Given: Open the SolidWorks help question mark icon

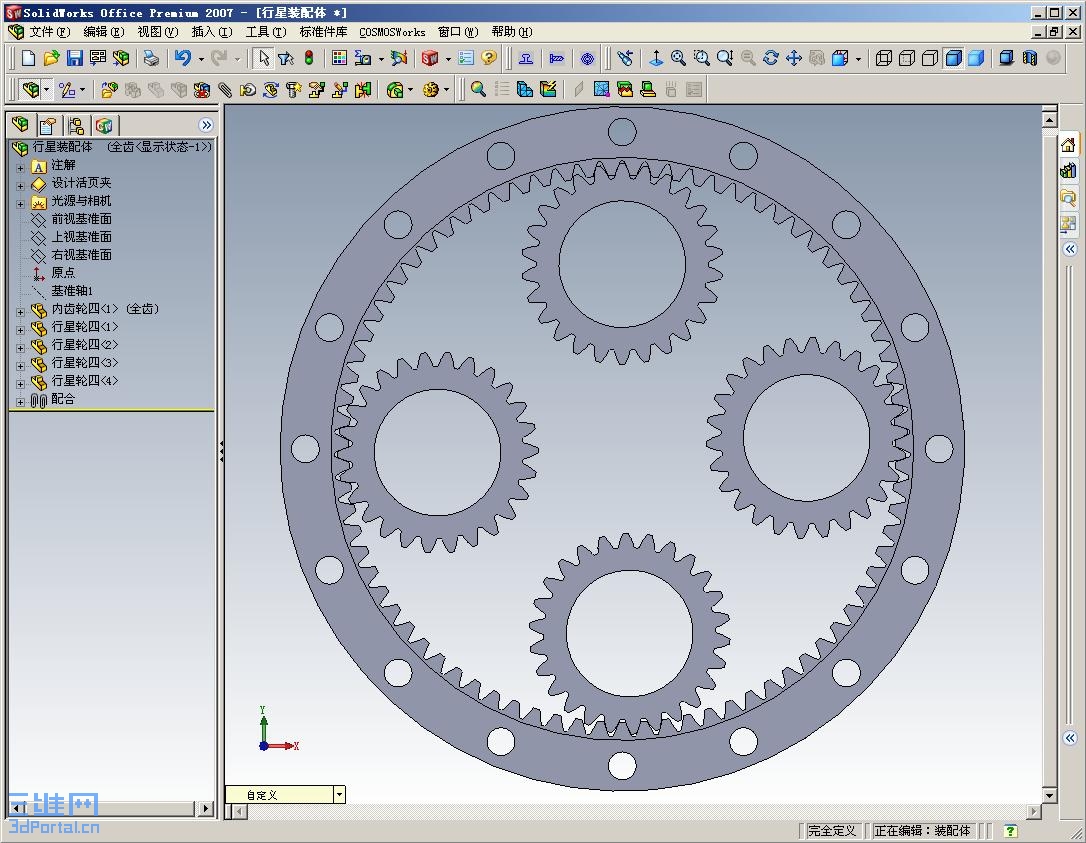Looking at the screenshot, I should [489, 58].
